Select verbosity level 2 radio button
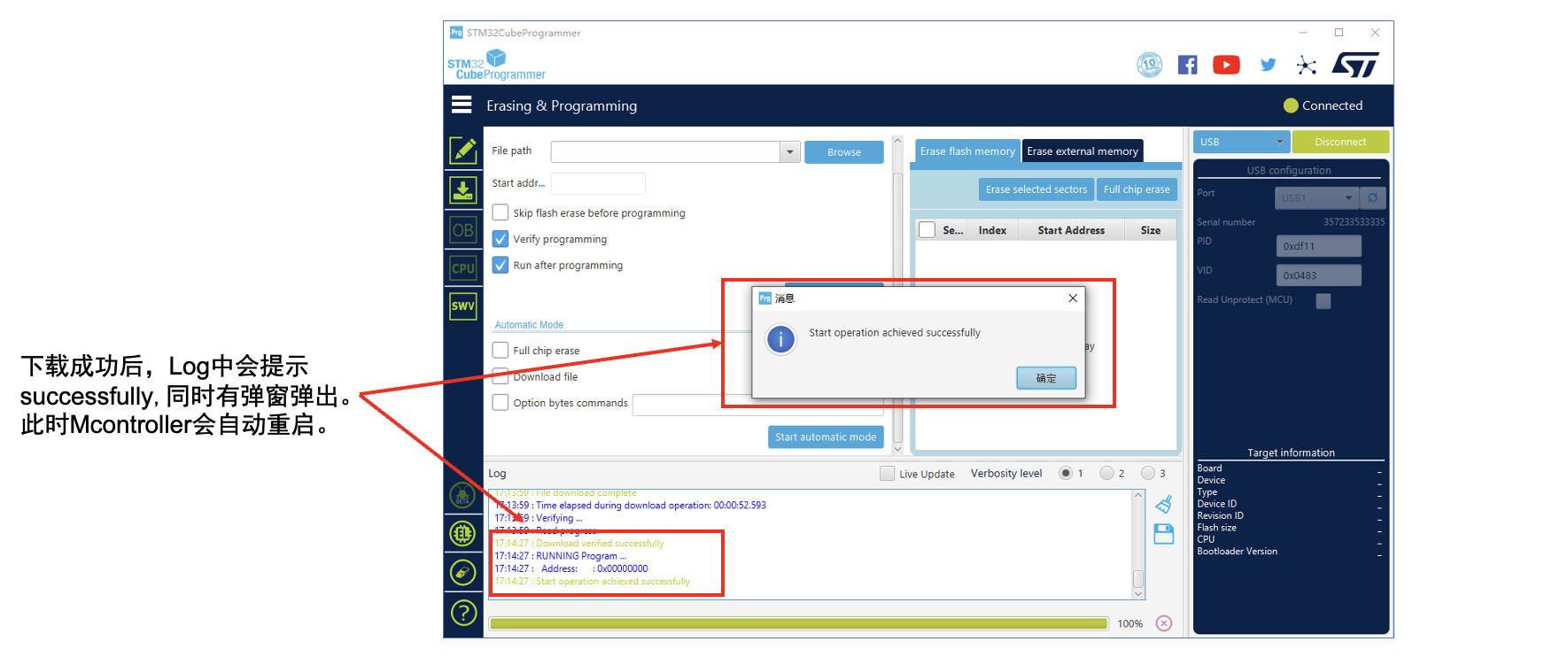The height and width of the screenshot is (657, 1568). tap(1106, 474)
